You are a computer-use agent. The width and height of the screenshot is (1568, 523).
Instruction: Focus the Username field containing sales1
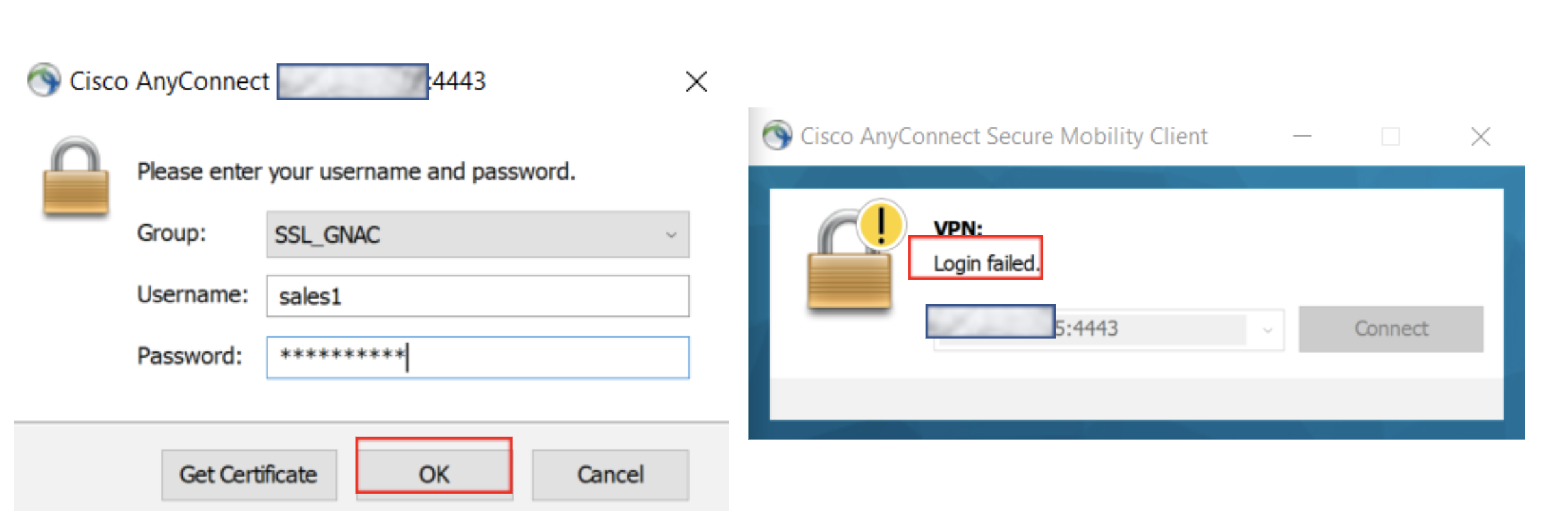coord(477,297)
